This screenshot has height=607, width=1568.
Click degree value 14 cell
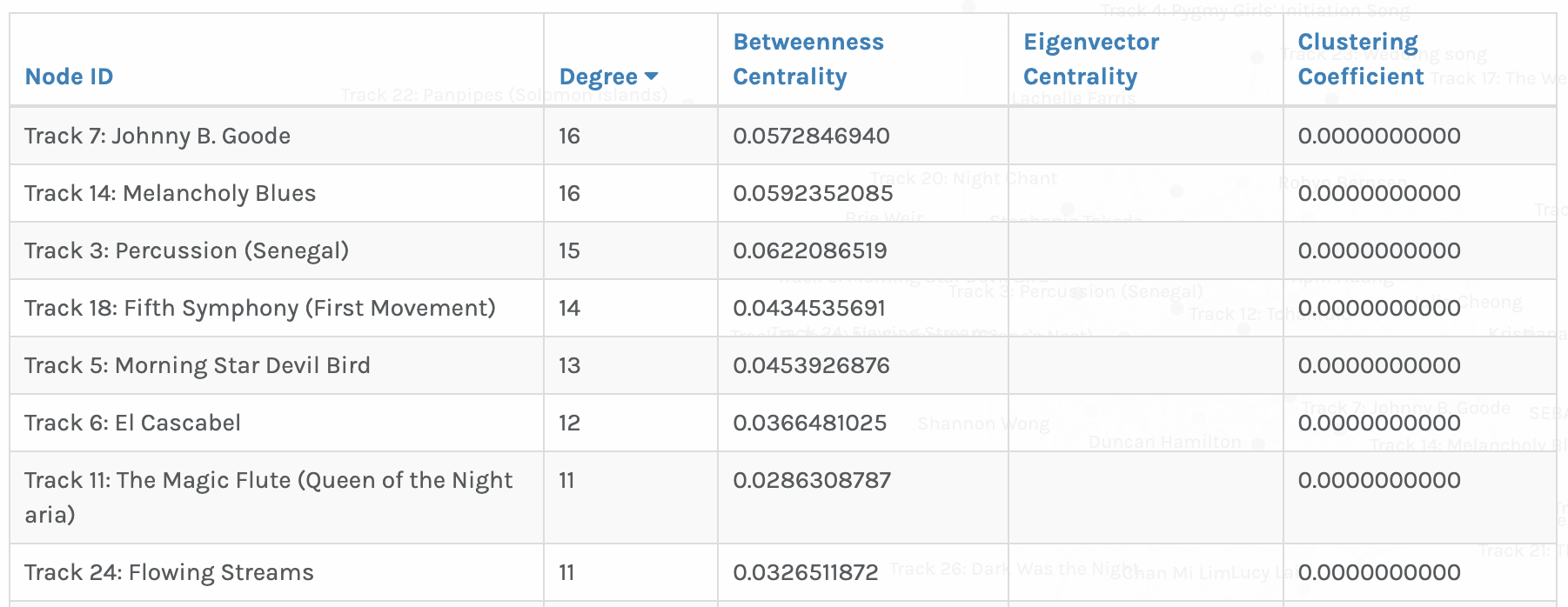pos(569,308)
